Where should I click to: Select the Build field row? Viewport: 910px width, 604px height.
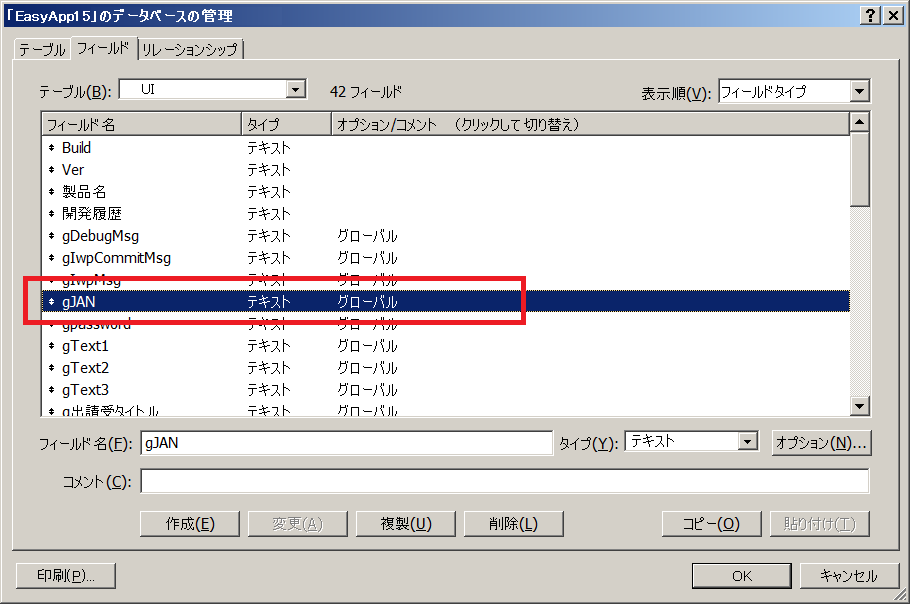(446, 148)
